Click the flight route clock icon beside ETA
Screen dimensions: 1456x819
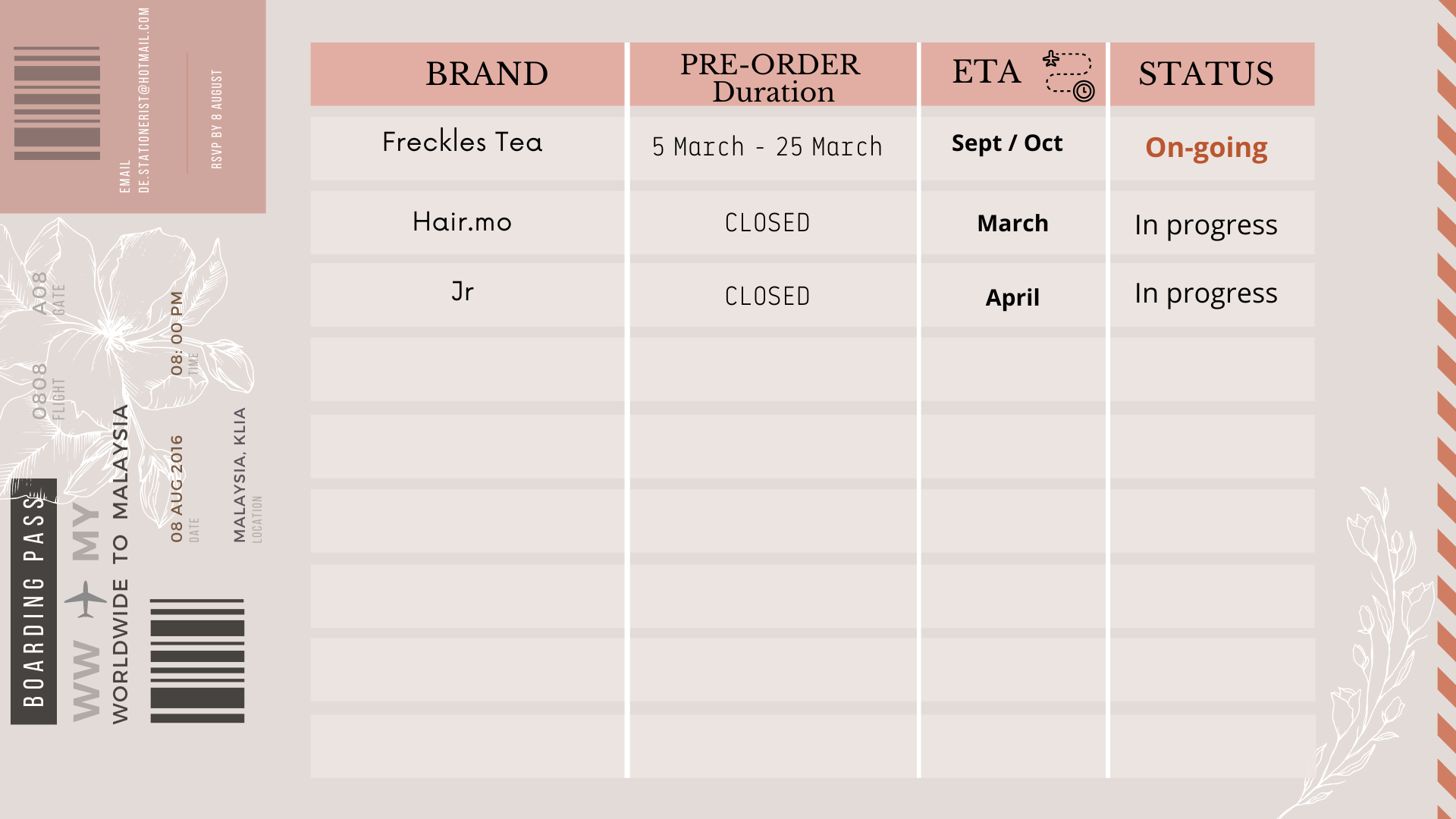(1068, 76)
